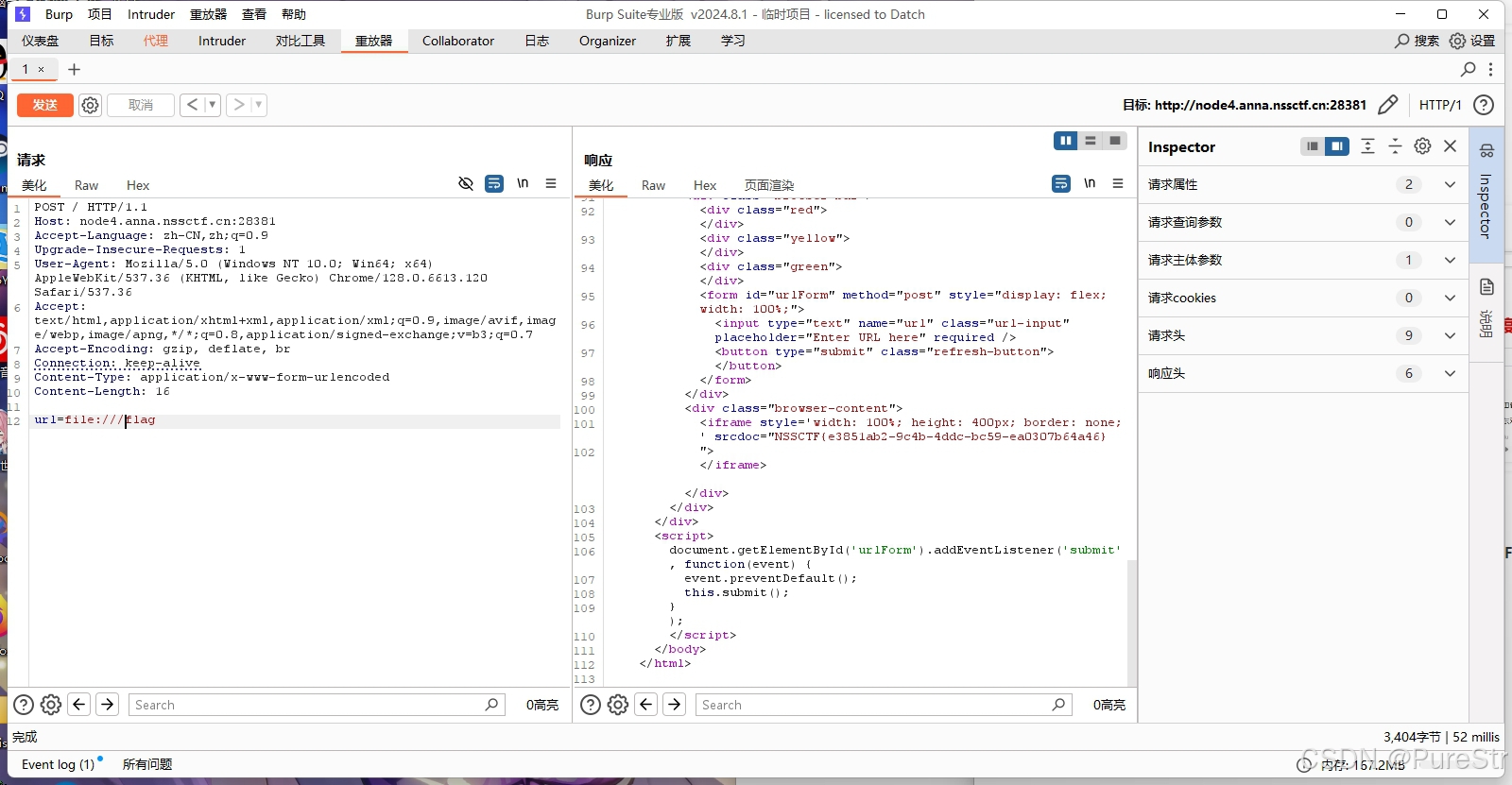Toggle request line wrap icon

tap(494, 183)
